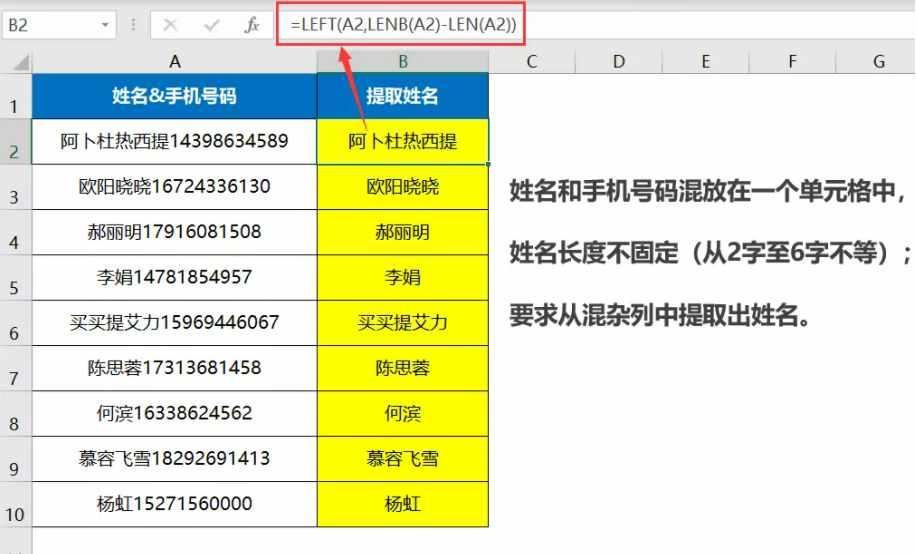Image resolution: width=916 pixels, height=554 pixels.
Task: Select column G header
Action: click(x=876, y=62)
